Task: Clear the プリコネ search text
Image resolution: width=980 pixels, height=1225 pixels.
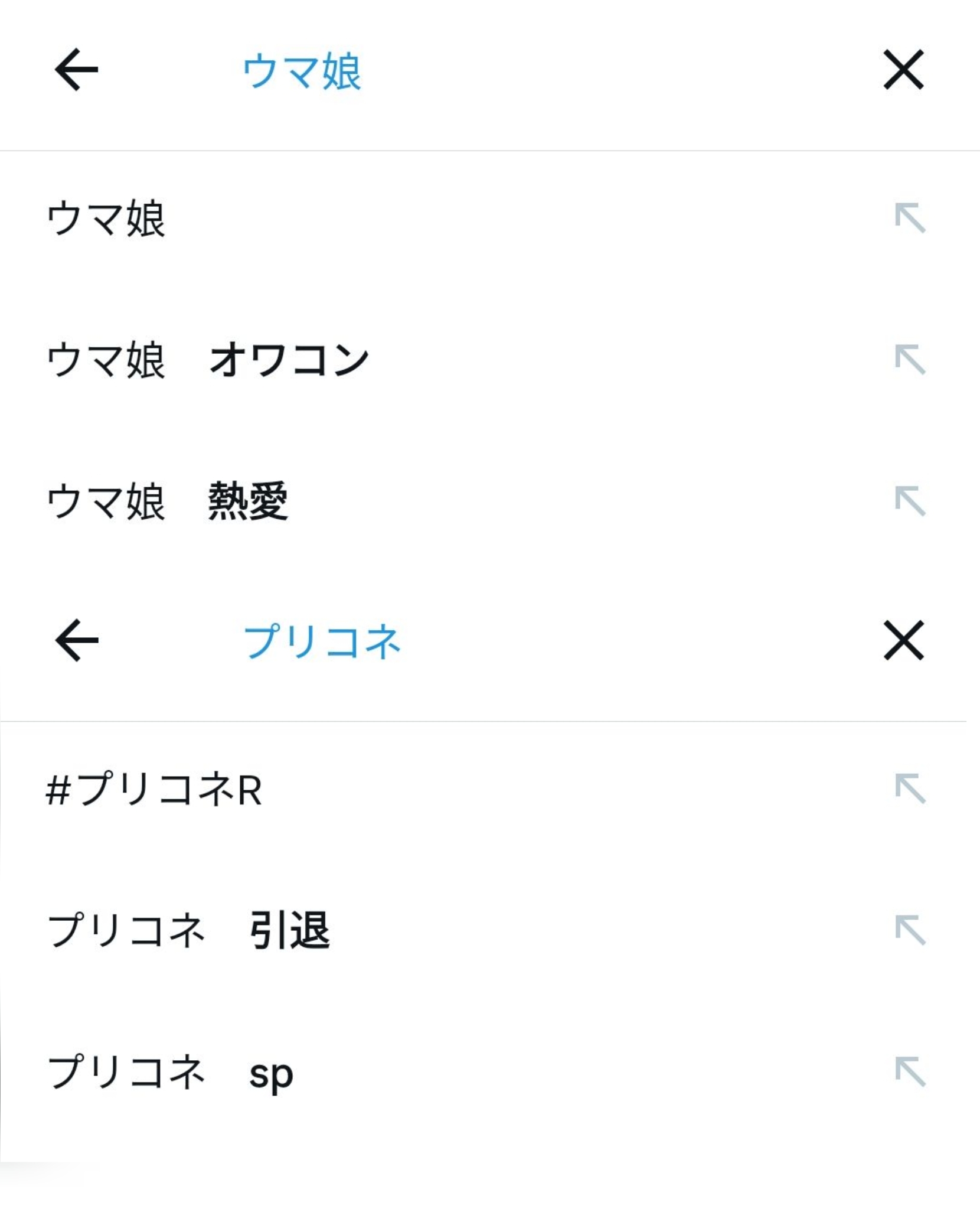Action: click(x=903, y=640)
